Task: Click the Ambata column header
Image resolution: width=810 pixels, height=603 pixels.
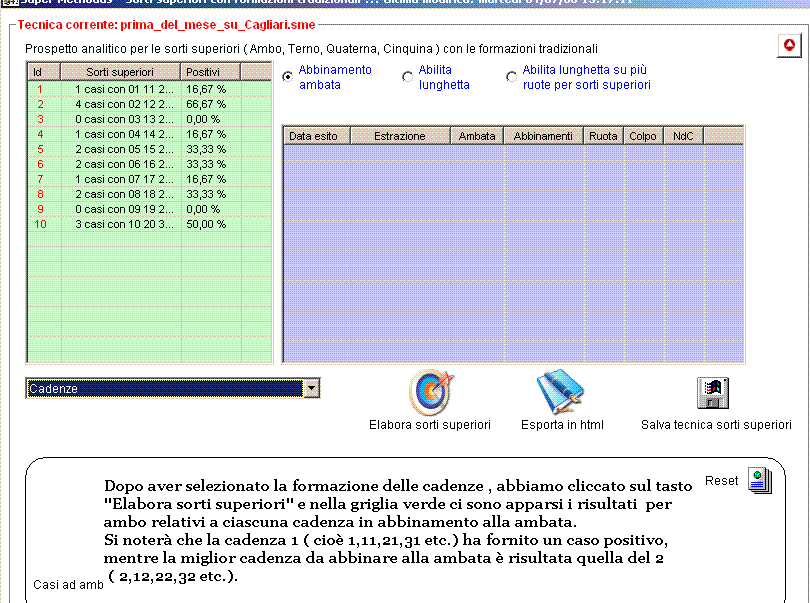Action: [477, 136]
